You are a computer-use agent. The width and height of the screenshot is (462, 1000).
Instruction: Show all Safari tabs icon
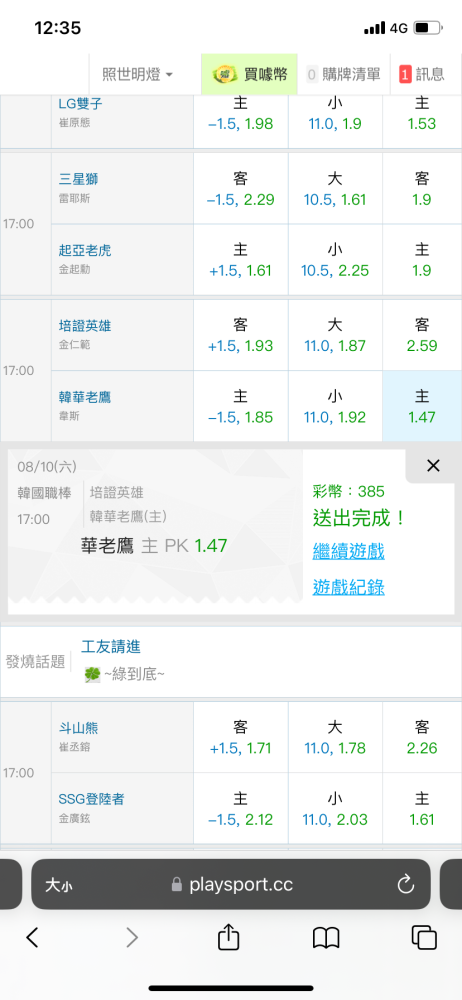424,937
